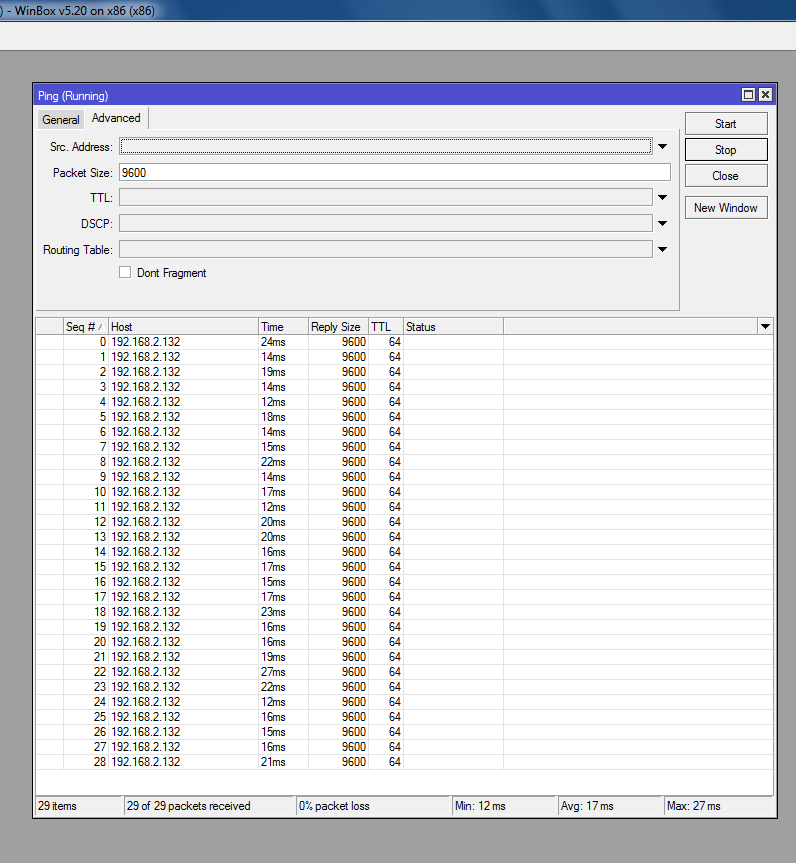Select the Advanced tab
The width and height of the screenshot is (796, 863).
(116, 118)
